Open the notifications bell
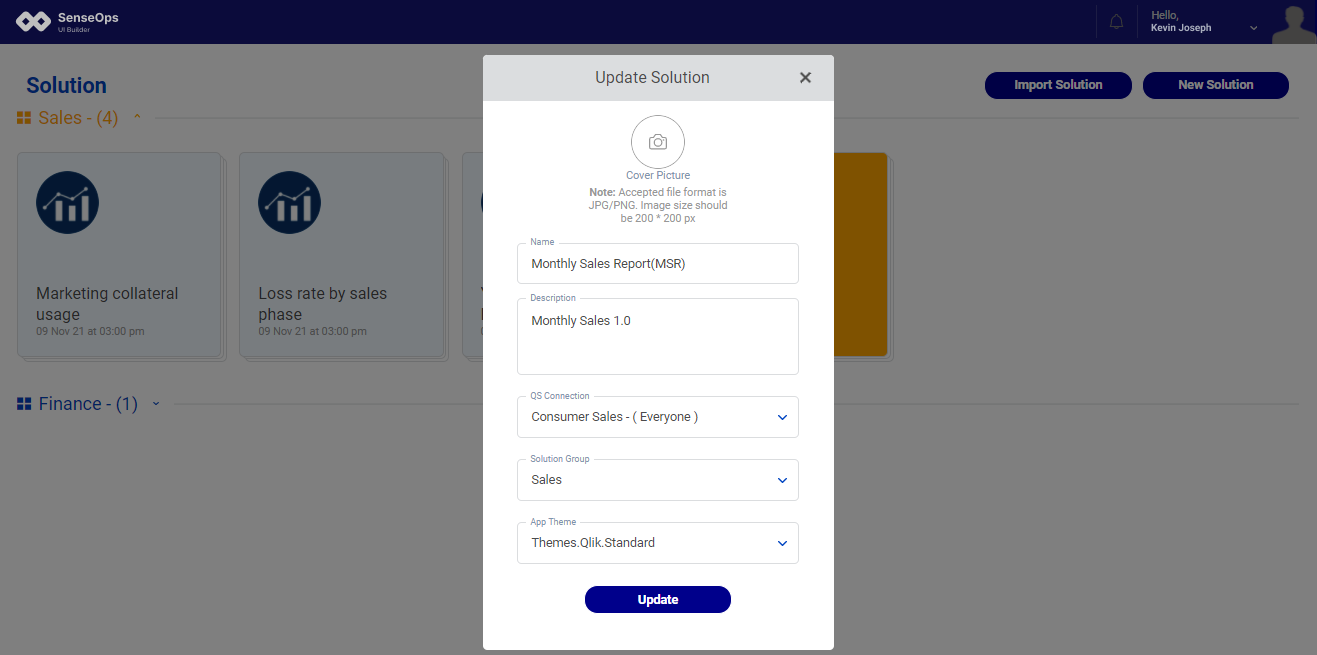 tap(1117, 22)
